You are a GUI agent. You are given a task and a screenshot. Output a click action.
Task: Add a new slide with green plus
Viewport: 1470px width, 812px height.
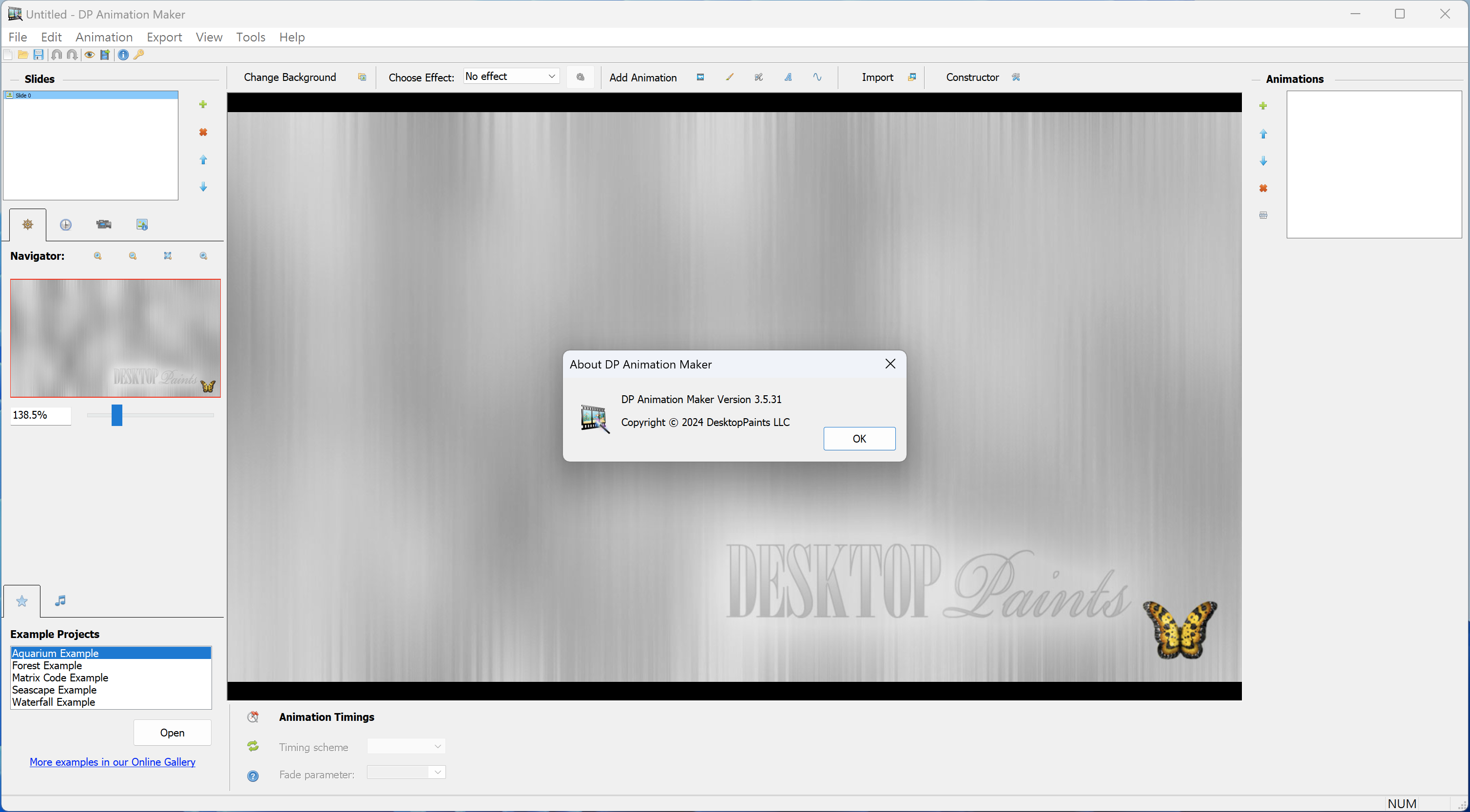(x=203, y=104)
